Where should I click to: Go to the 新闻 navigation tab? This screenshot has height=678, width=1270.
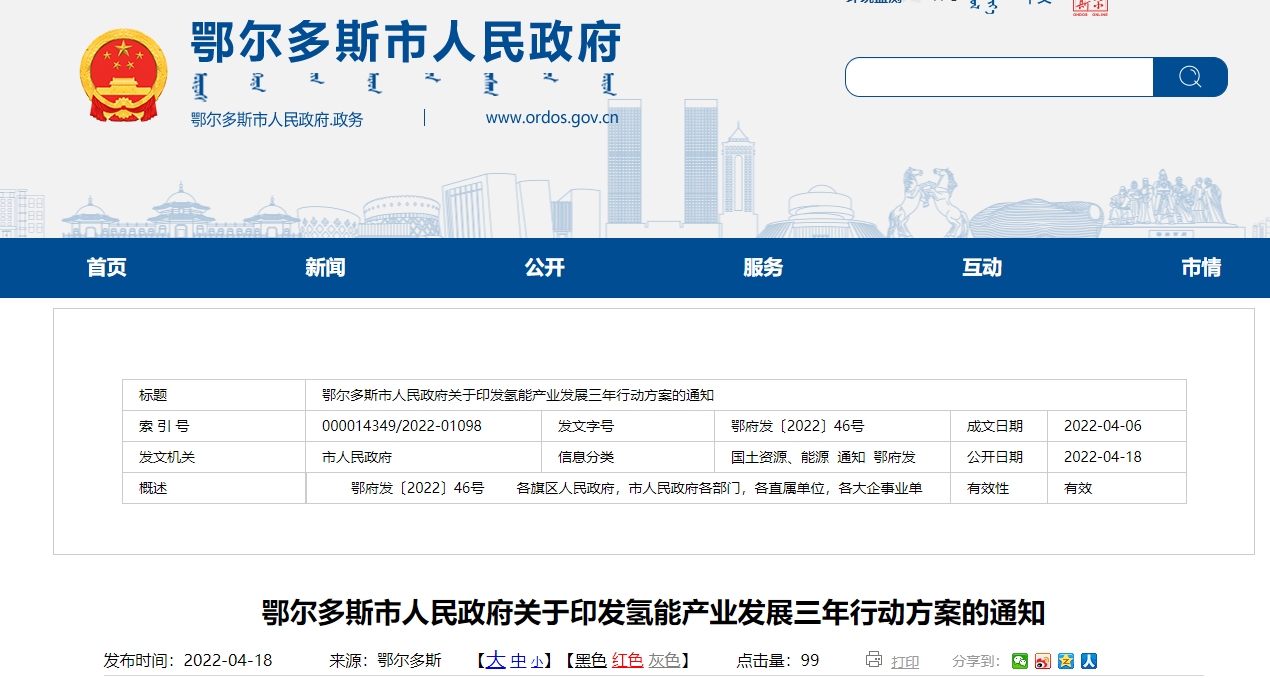pos(325,268)
